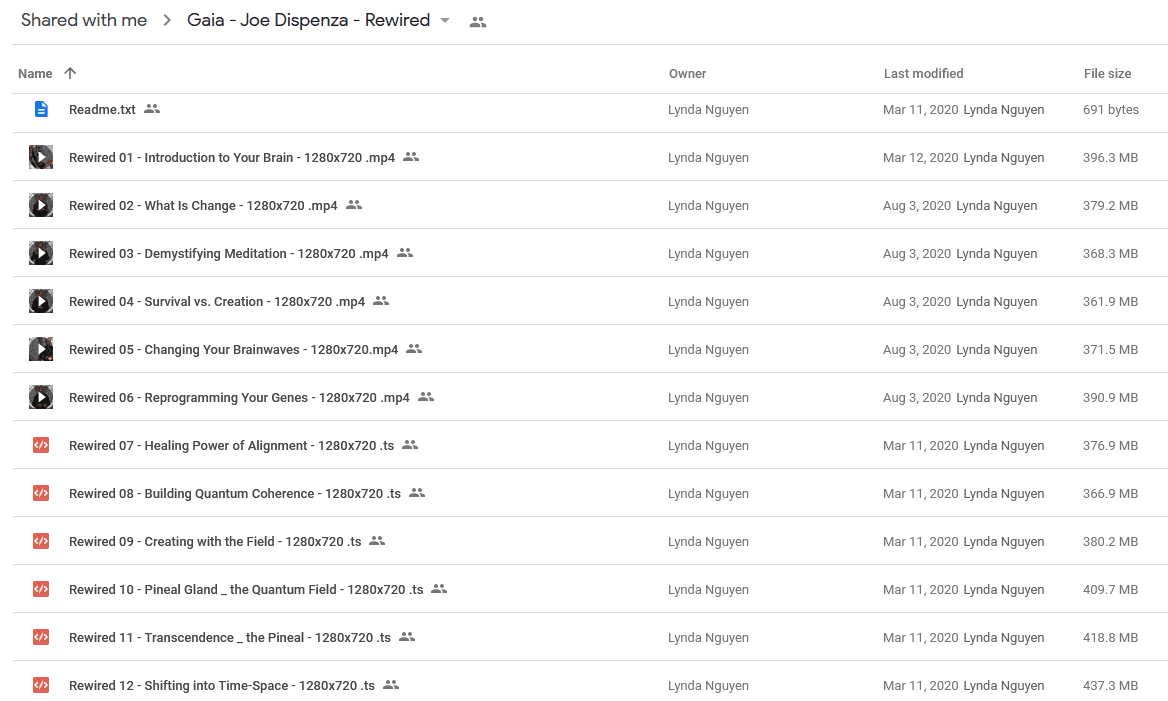Select Rewired 01 - Introduction to Your Brain

[x=232, y=158]
